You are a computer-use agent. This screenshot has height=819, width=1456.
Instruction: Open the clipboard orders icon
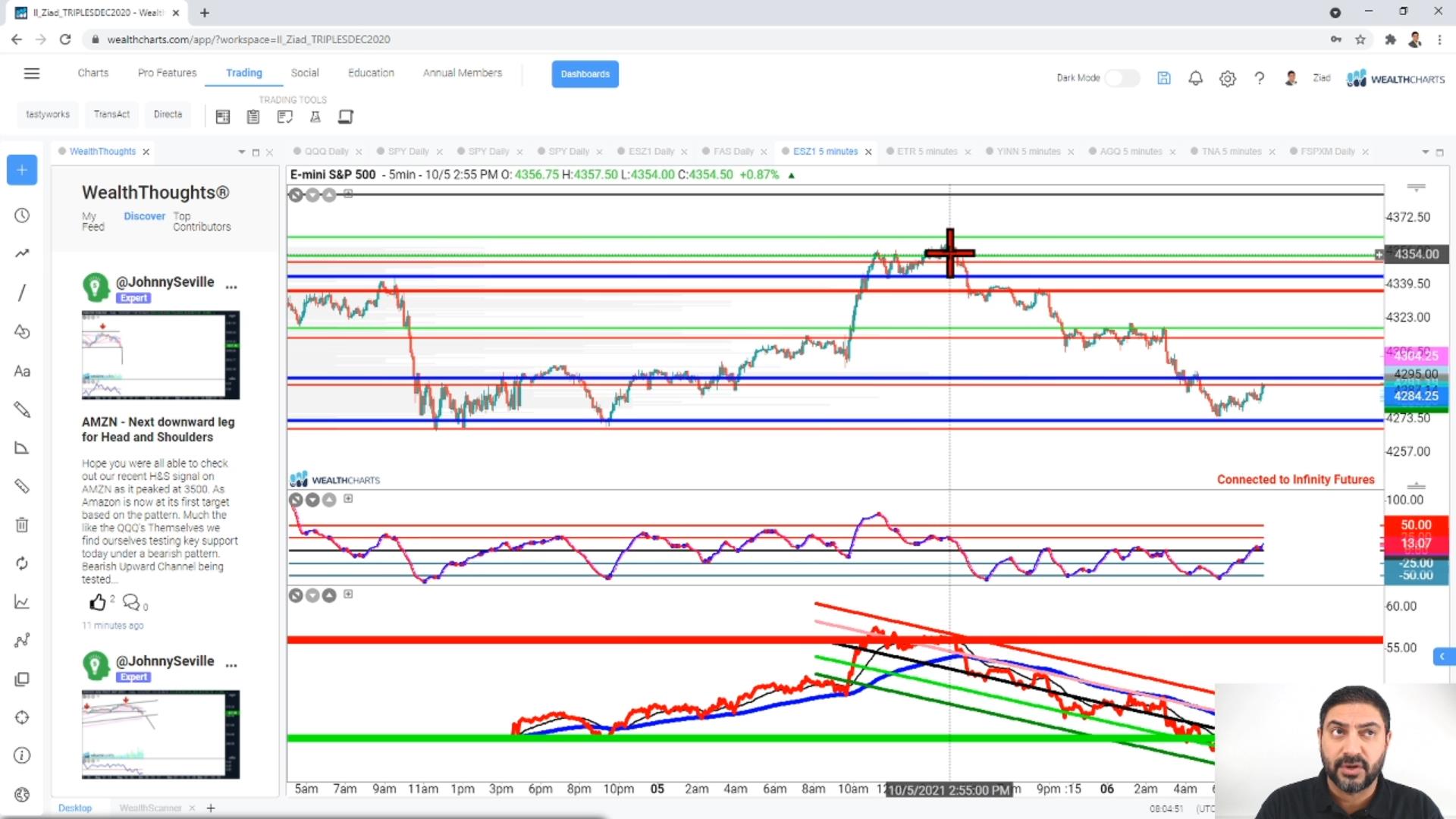(253, 117)
